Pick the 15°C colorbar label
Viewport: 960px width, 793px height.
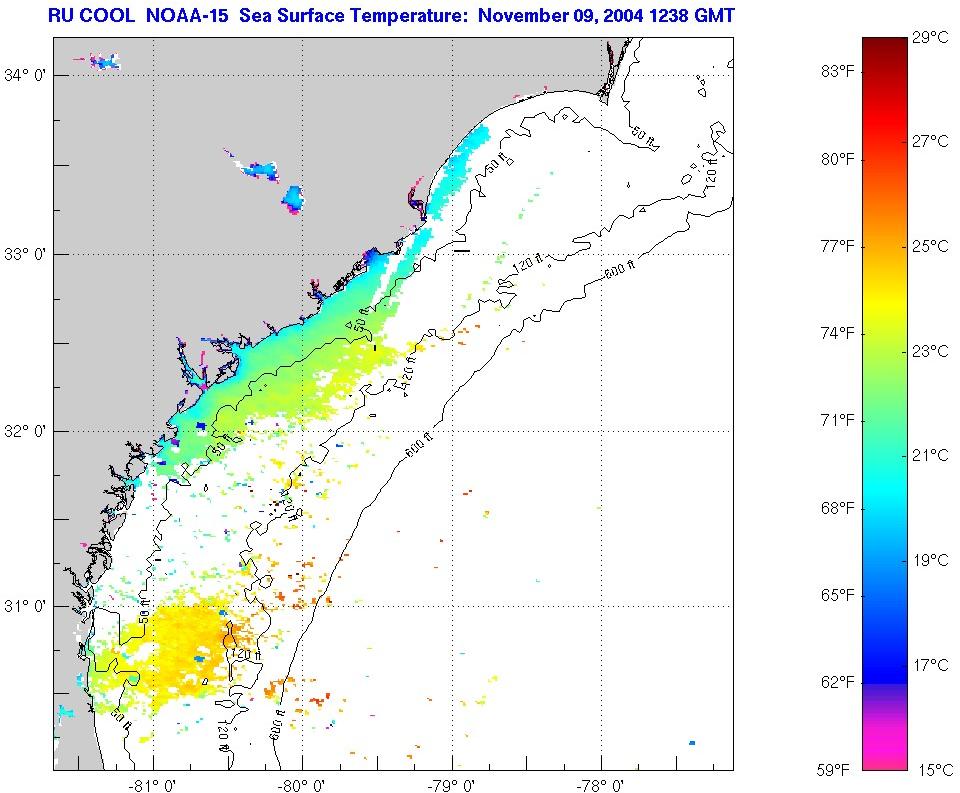(x=935, y=770)
